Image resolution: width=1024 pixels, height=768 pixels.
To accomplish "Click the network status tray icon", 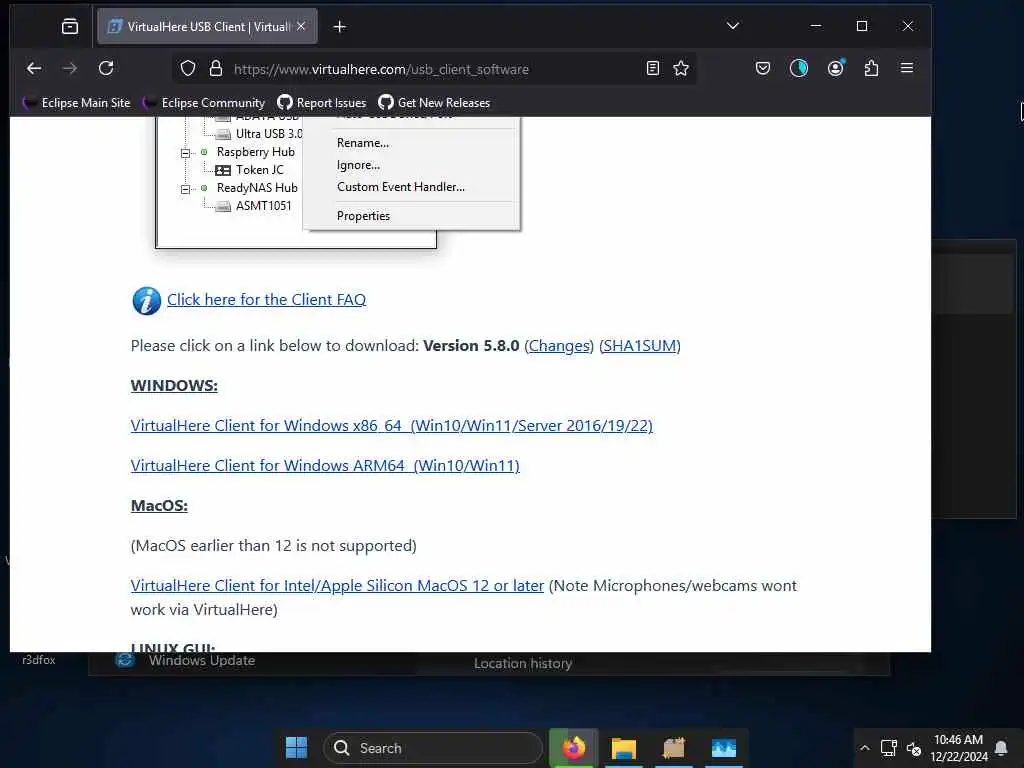I will point(888,748).
